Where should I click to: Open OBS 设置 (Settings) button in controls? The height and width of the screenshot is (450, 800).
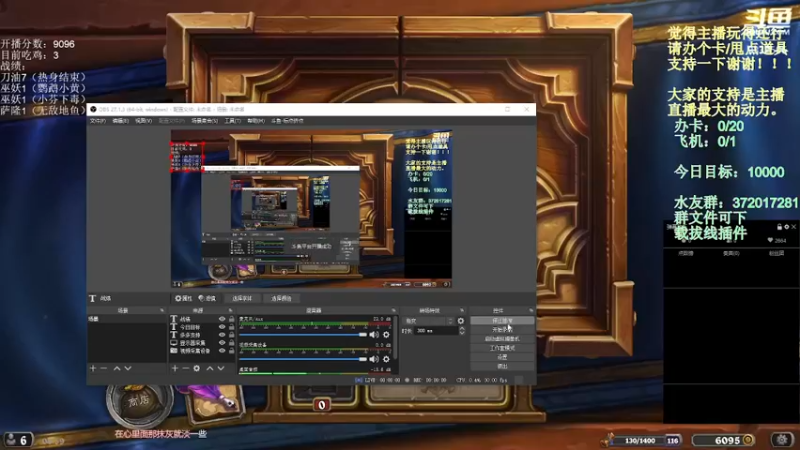(502, 357)
